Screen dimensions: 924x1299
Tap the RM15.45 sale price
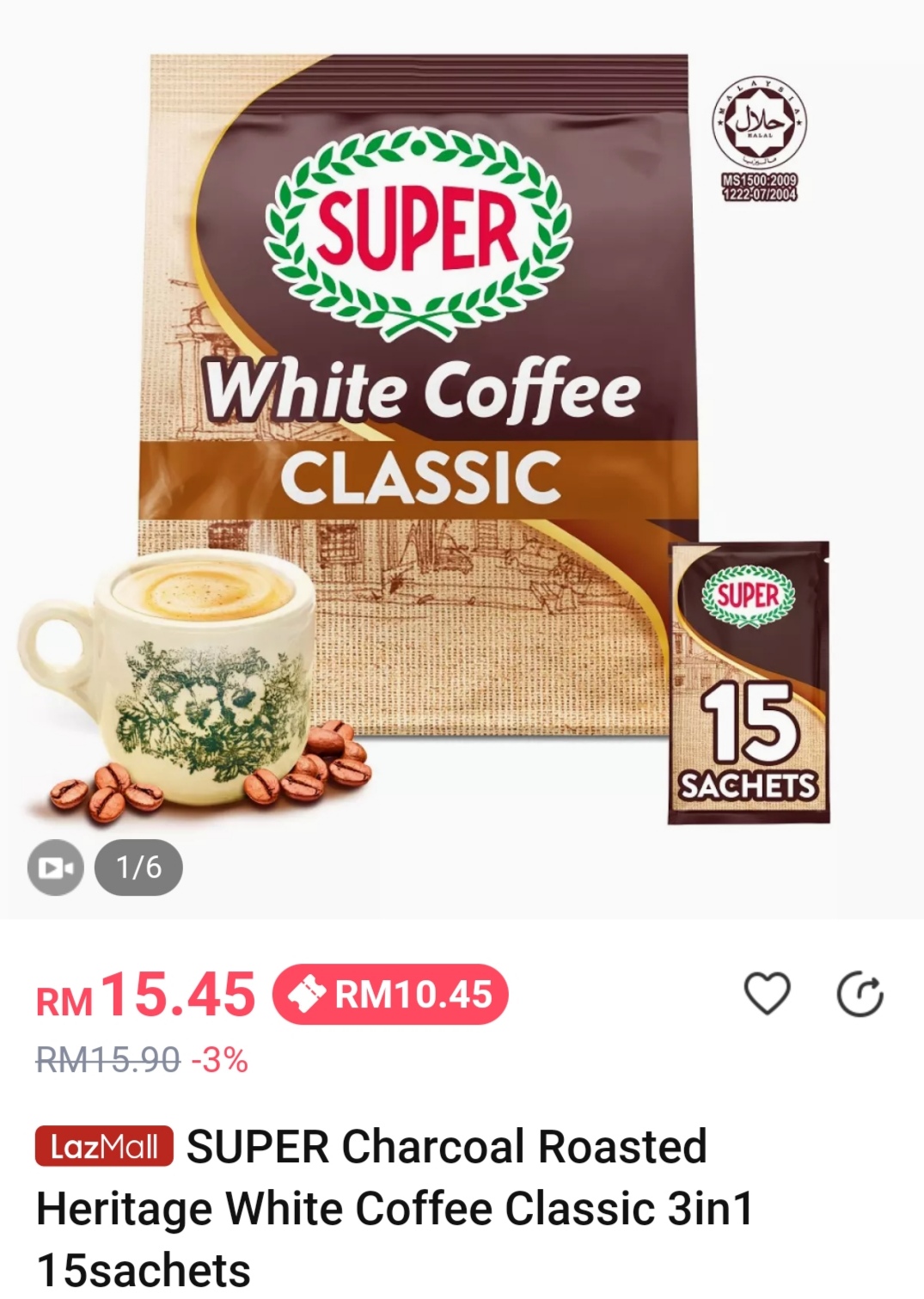click(145, 996)
